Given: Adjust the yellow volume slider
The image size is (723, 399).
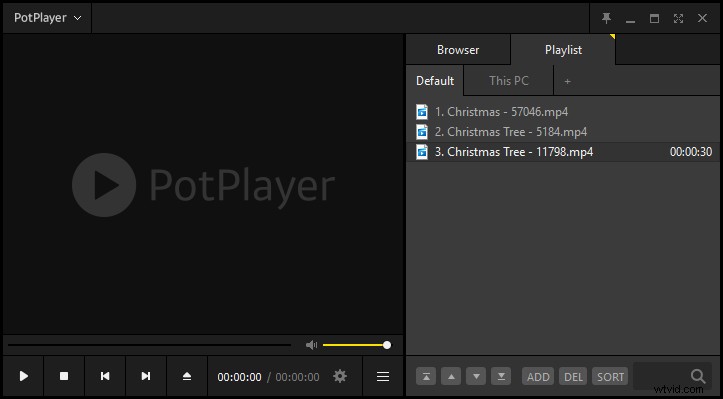Looking at the screenshot, I should (356, 345).
